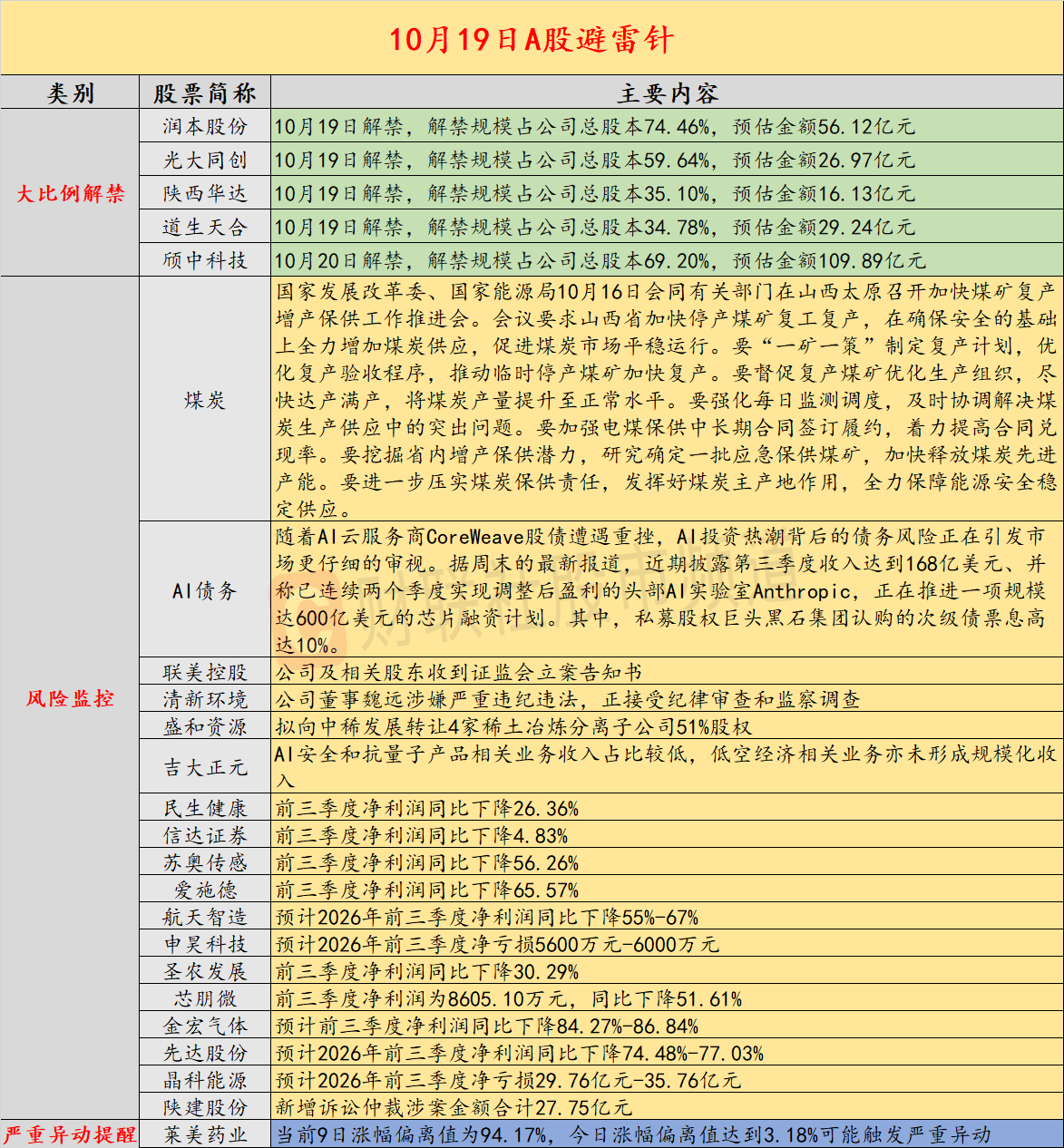Select stock name '陕建股份'
This screenshot has height=1148, width=1064.
204,1107
